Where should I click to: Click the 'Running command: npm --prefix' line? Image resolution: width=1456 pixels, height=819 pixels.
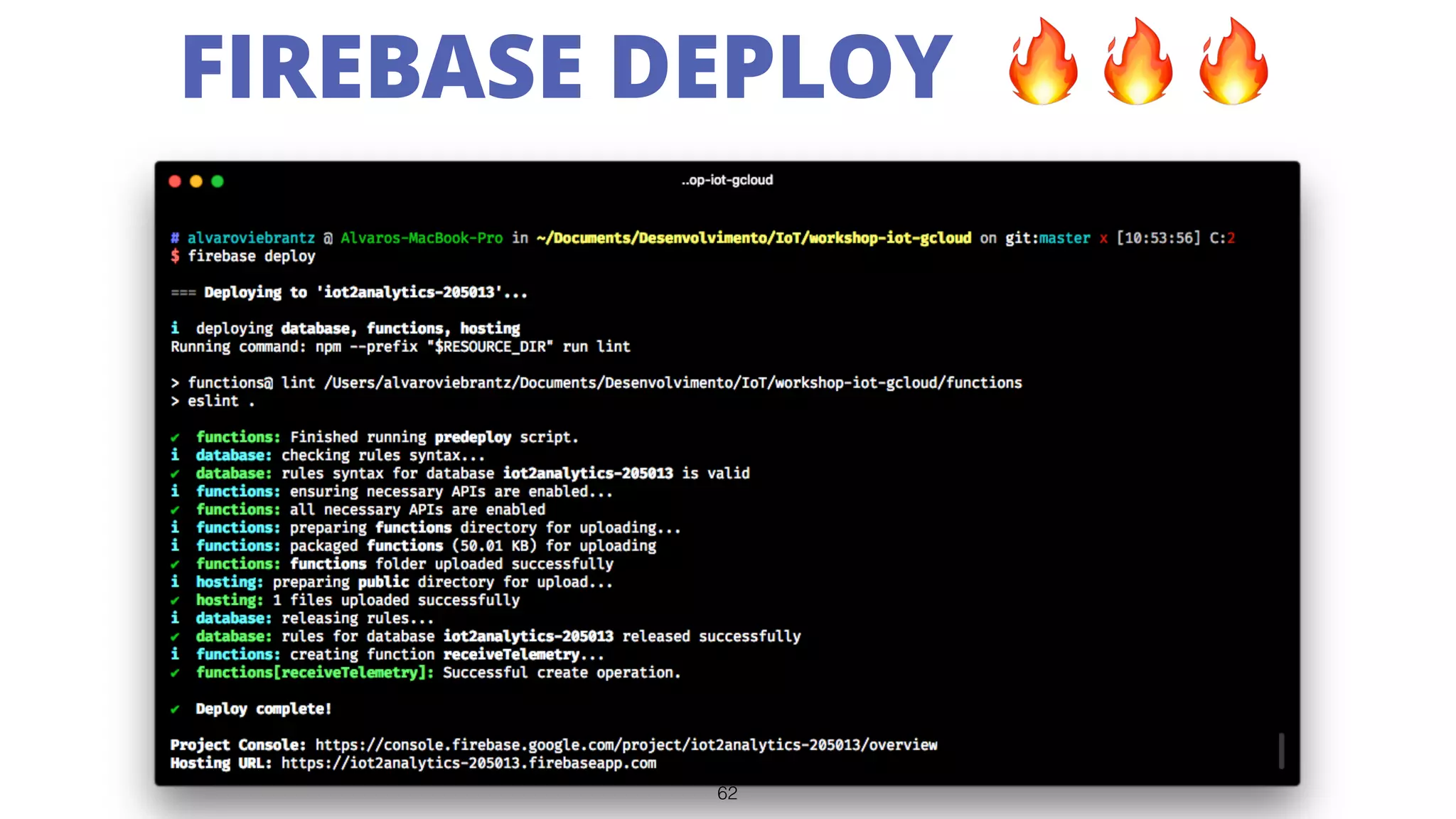pyautogui.click(x=400, y=347)
